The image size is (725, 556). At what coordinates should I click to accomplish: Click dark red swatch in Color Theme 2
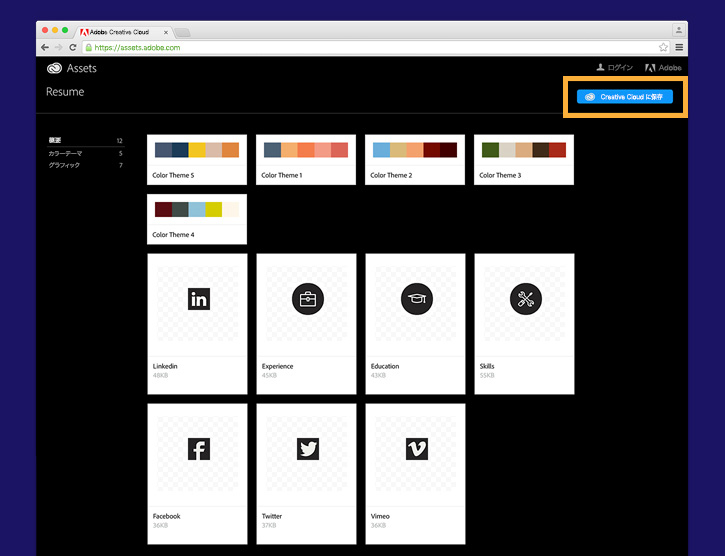[x=432, y=150]
